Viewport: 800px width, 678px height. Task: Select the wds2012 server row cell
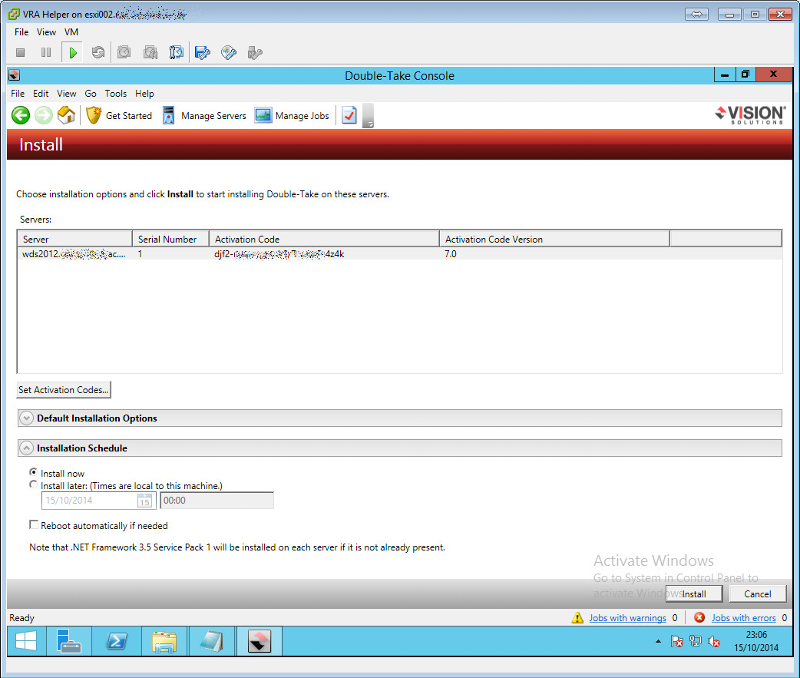point(74,254)
